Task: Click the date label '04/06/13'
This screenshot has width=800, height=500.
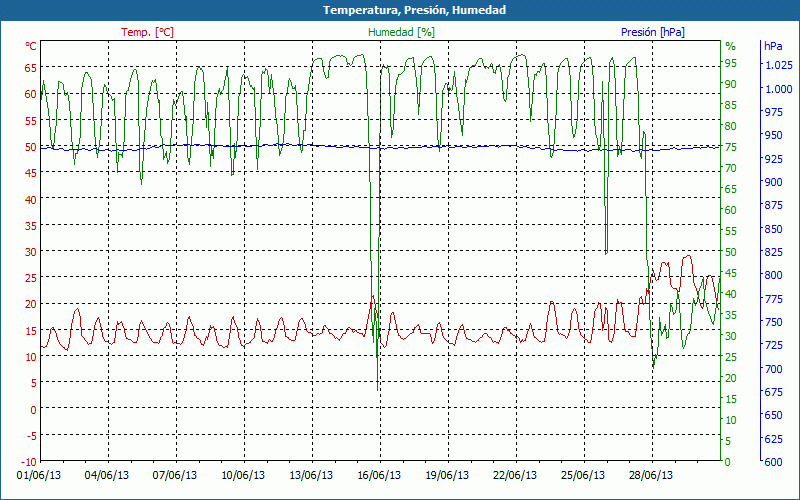Action: pos(107,476)
